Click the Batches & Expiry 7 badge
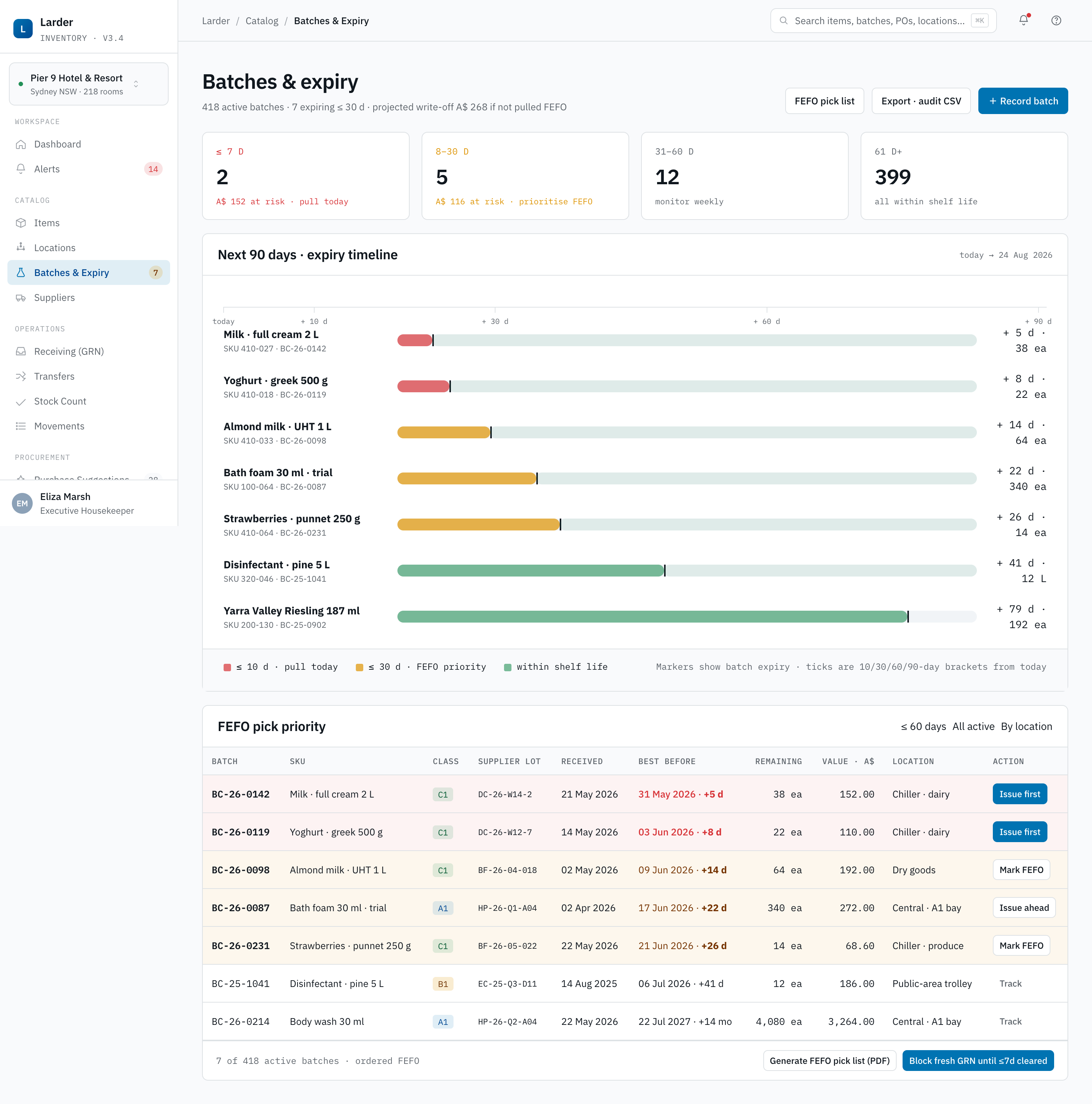The image size is (1092, 1104). tap(155, 273)
